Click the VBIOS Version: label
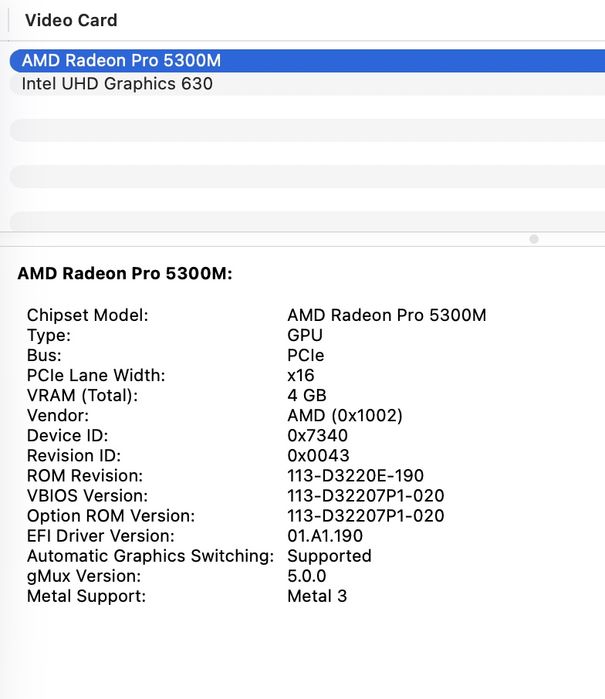Image resolution: width=605 pixels, height=699 pixels. 87,496
